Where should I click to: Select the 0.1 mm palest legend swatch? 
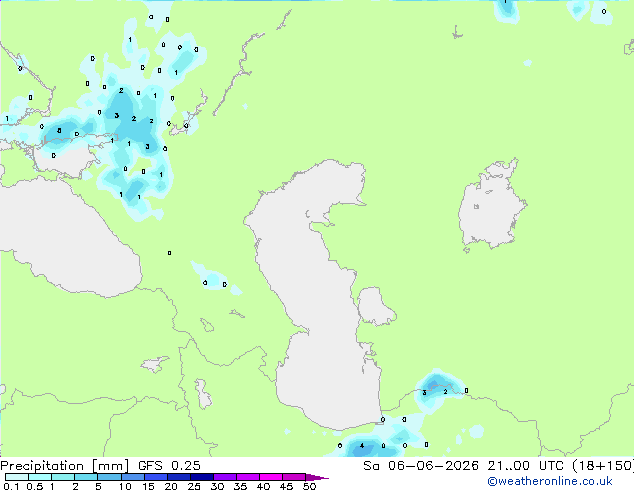pos(17,477)
